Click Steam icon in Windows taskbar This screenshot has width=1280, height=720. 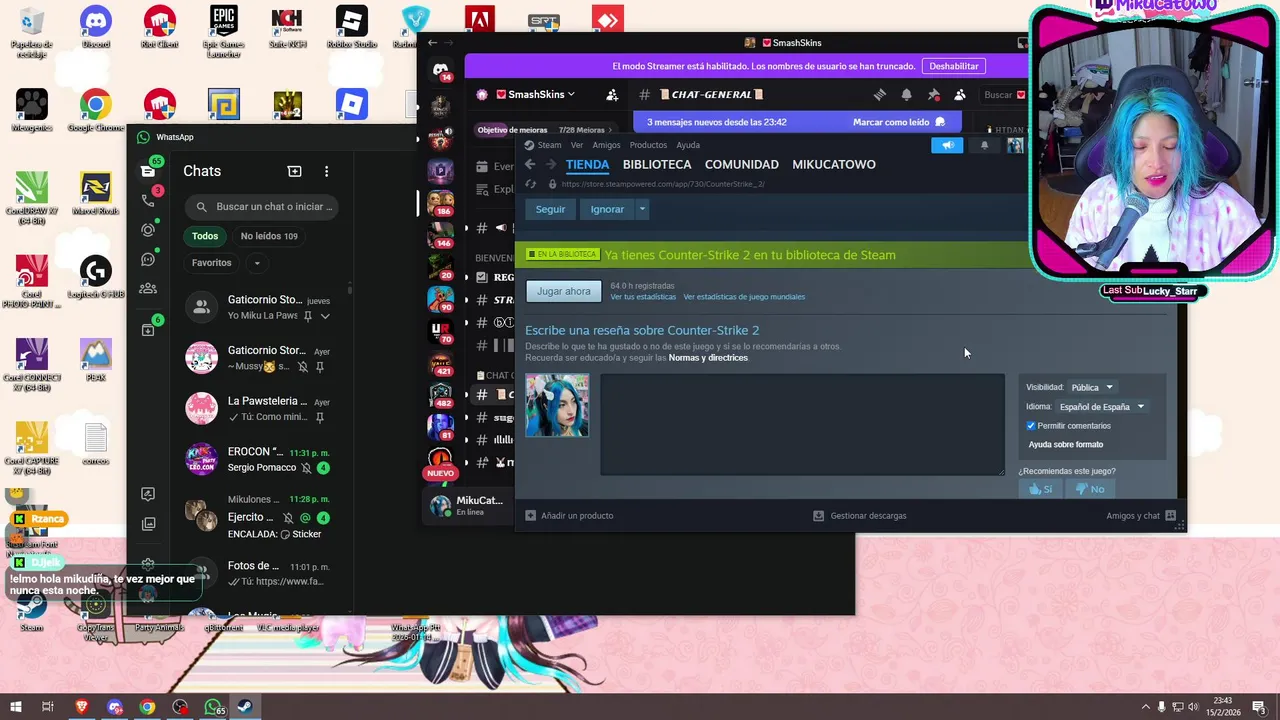click(243, 707)
